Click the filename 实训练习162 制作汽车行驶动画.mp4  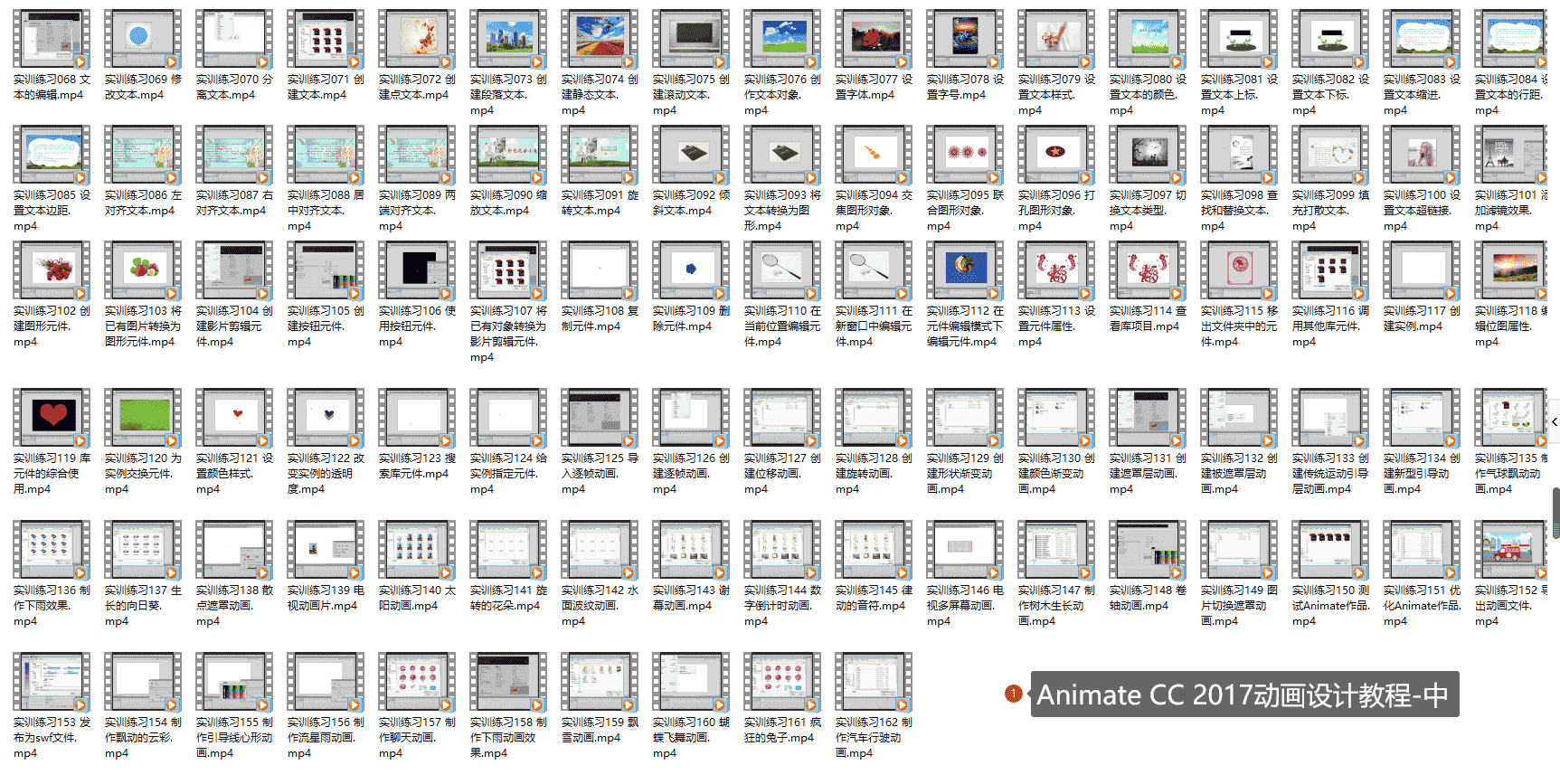[x=874, y=738]
